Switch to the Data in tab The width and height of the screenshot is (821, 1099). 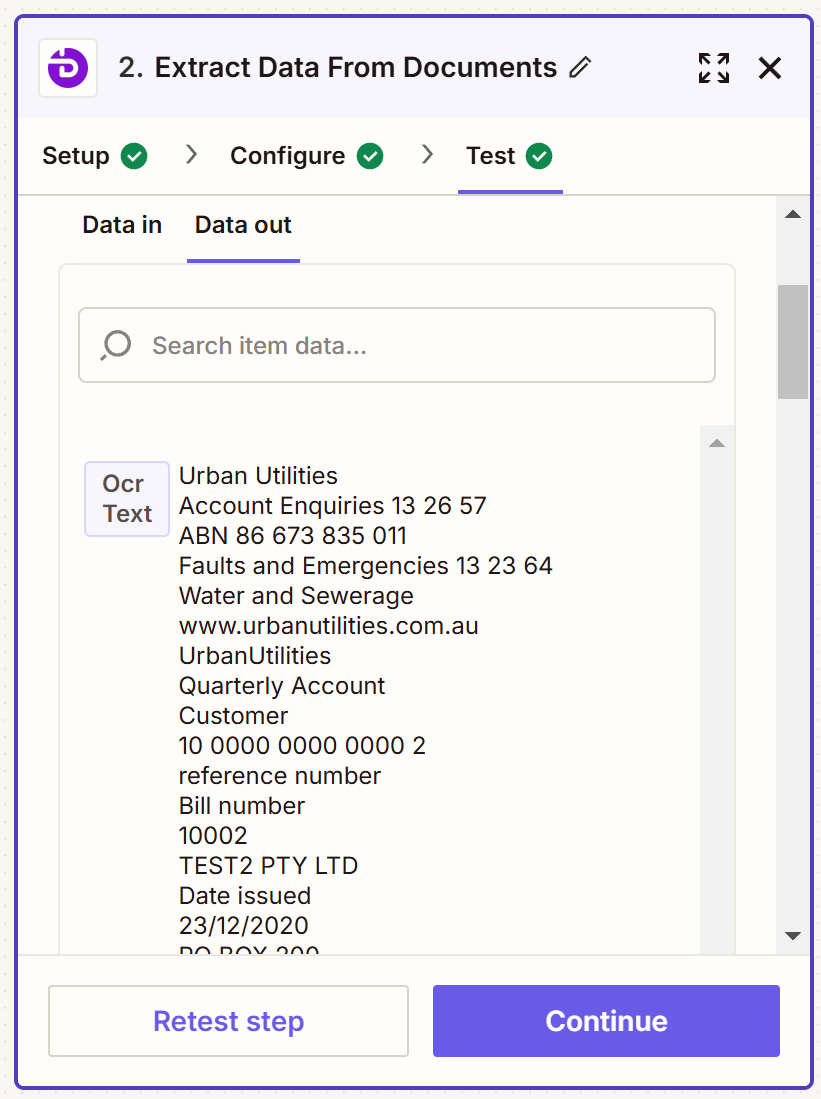click(122, 225)
